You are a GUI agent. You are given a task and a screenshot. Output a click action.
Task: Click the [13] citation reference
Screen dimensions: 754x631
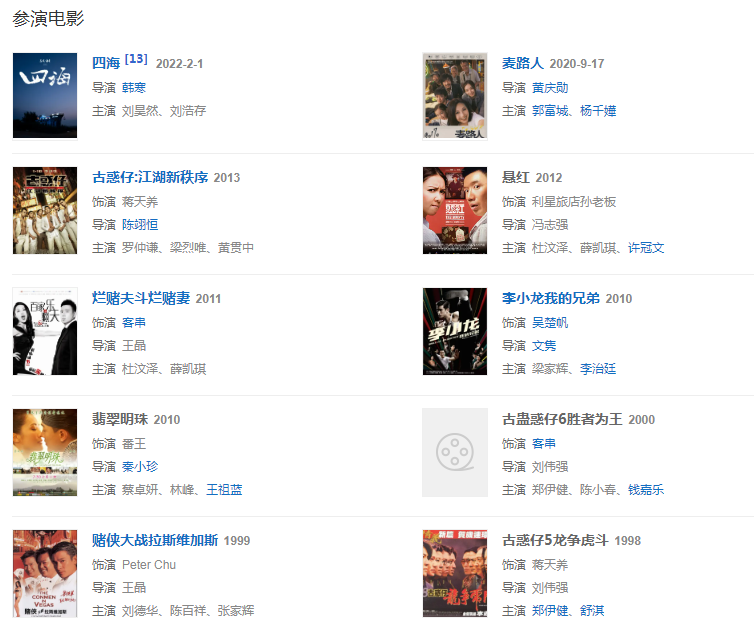click(136, 59)
